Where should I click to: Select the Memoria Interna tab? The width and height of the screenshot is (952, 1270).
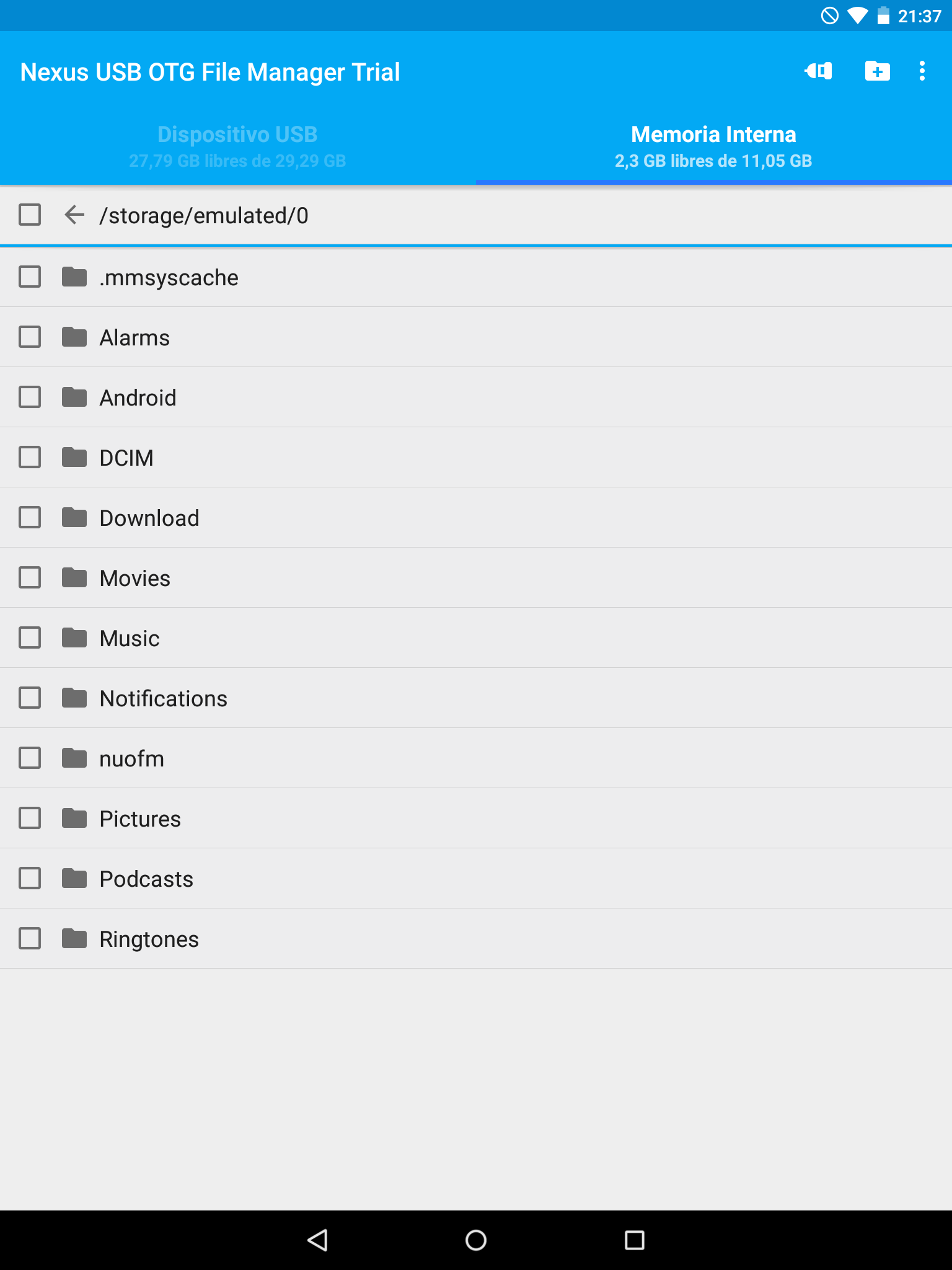point(714,147)
